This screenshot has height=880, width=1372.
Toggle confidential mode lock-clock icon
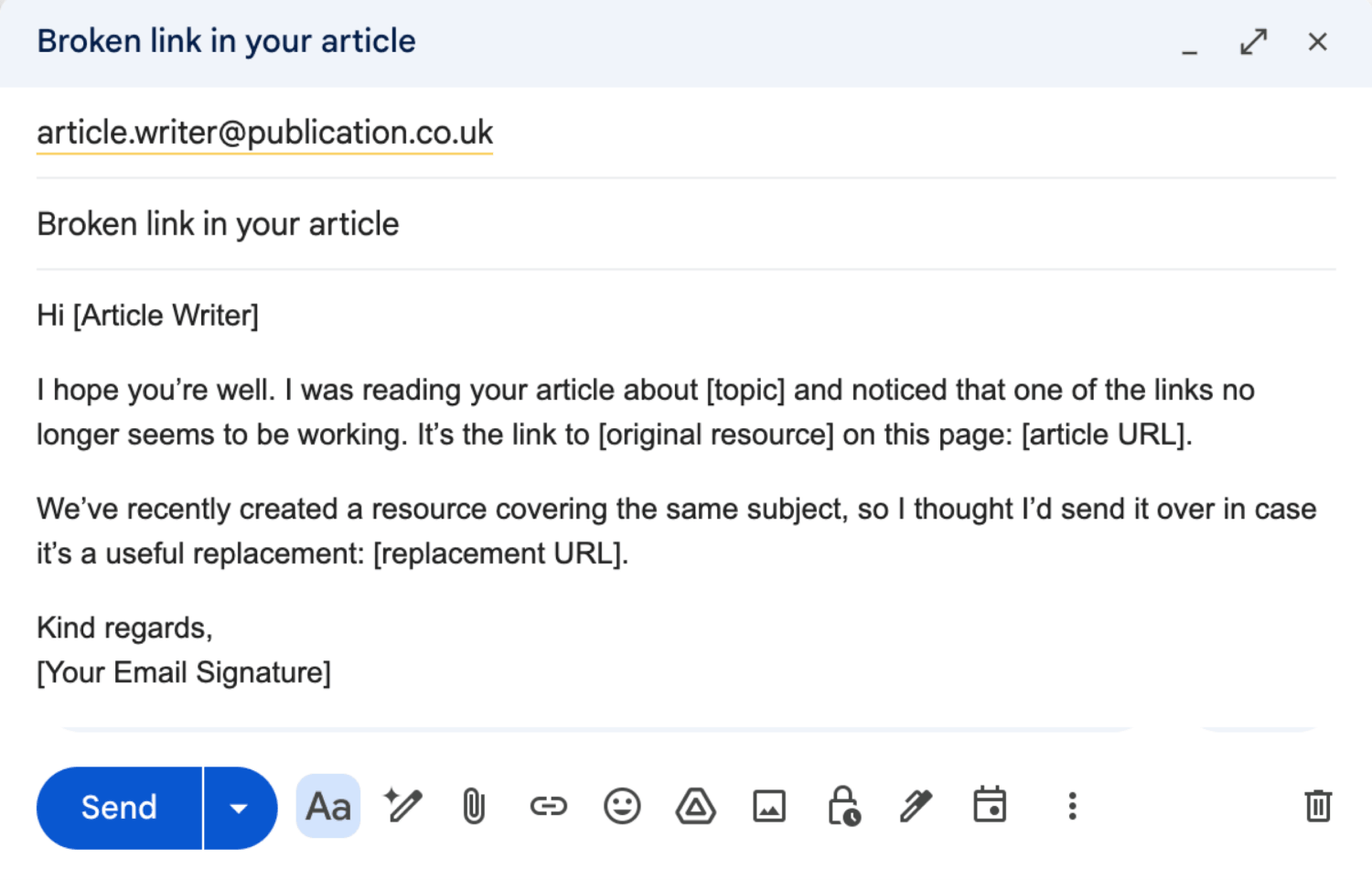click(843, 806)
